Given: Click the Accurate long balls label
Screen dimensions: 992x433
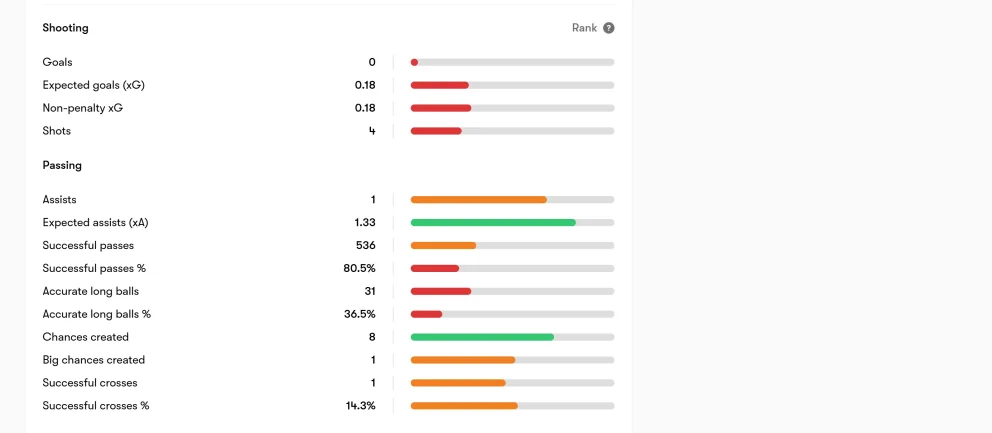Looking at the screenshot, I should pyautogui.click(x=90, y=291).
